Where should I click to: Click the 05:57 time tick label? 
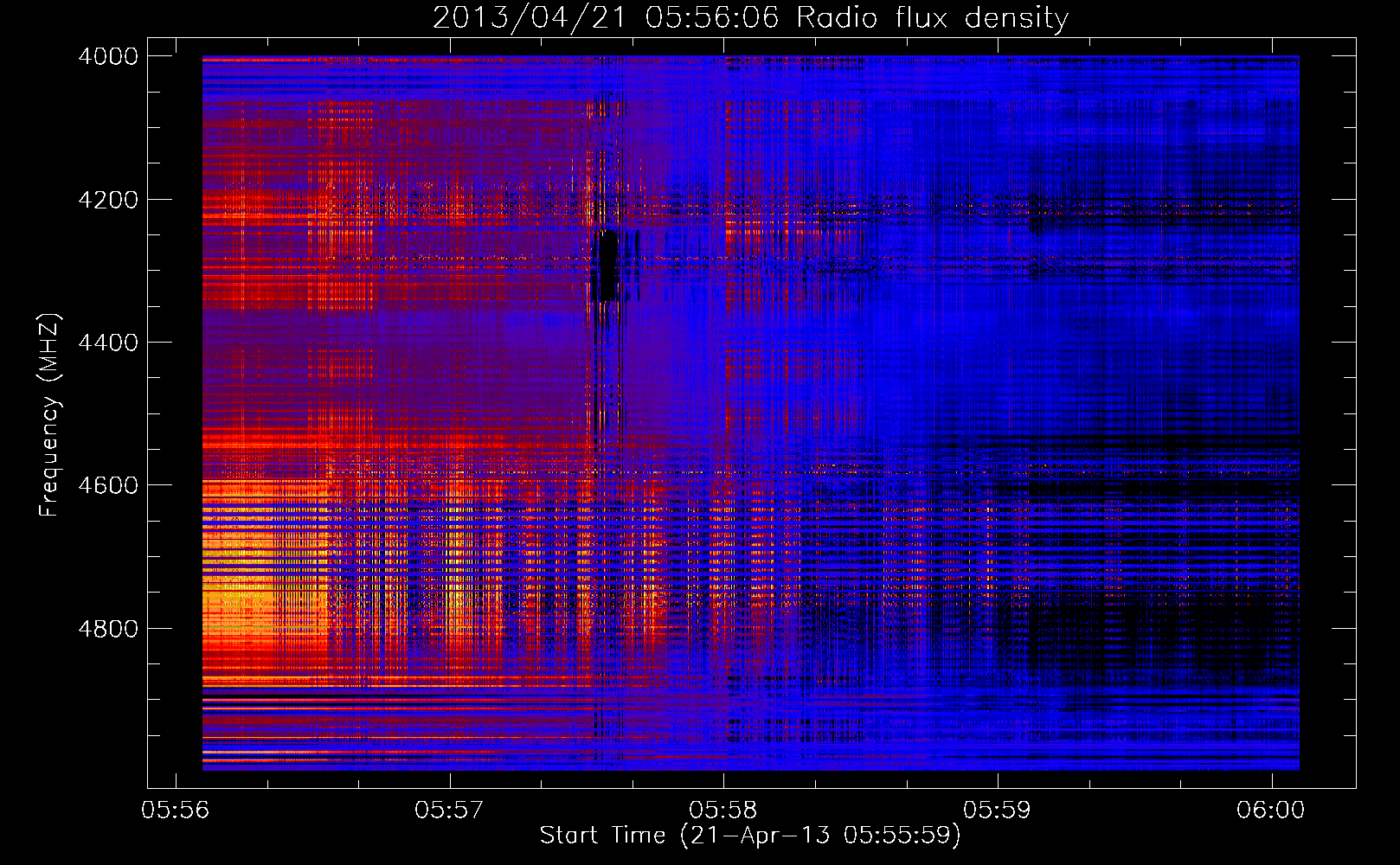450,810
